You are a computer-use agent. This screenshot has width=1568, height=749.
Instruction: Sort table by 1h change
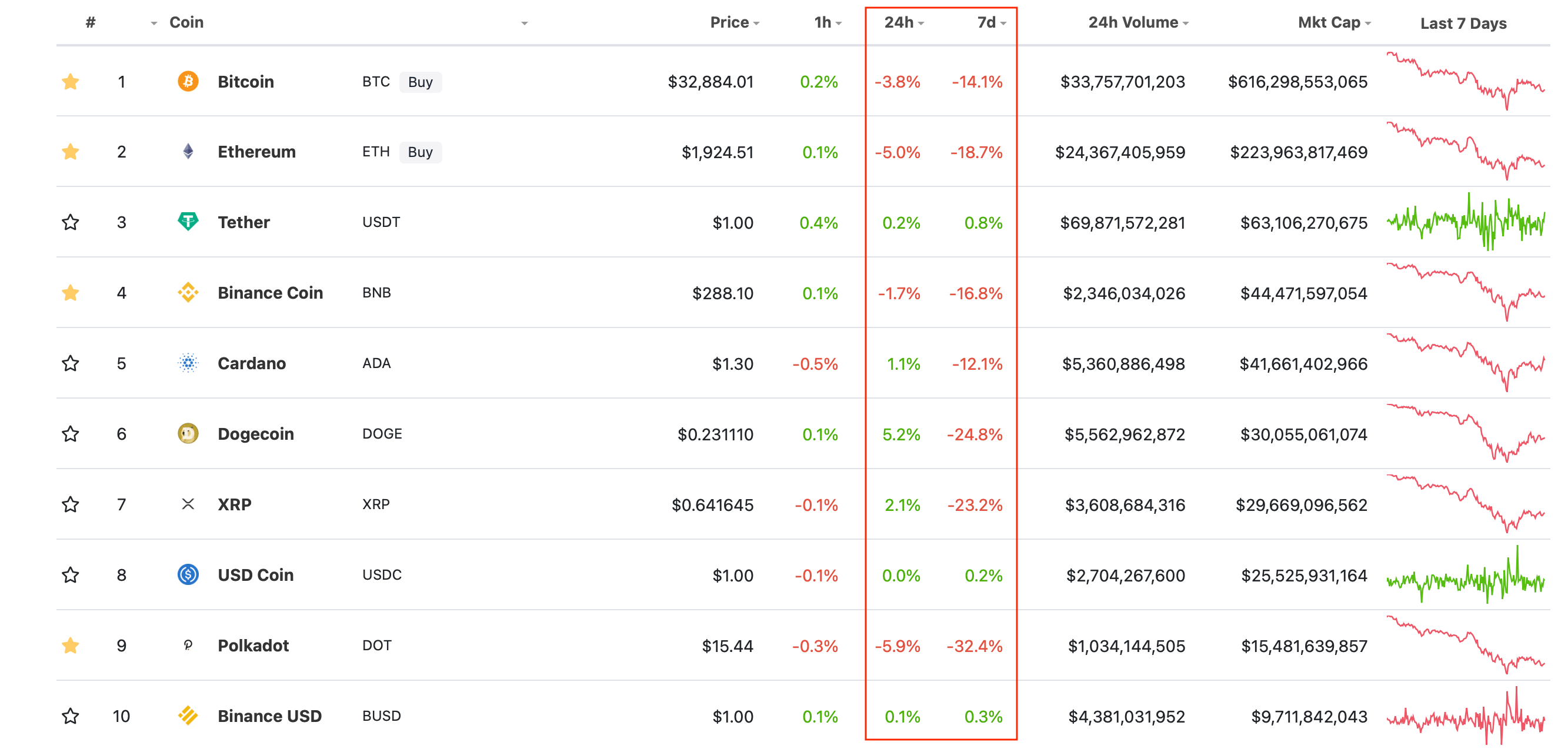(828, 22)
